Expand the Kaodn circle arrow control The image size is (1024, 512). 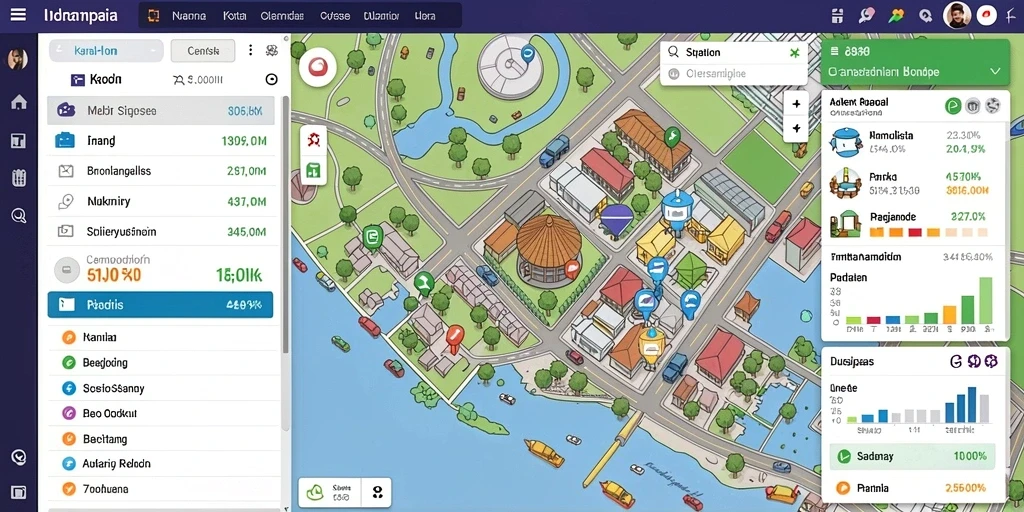click(272, 80)
